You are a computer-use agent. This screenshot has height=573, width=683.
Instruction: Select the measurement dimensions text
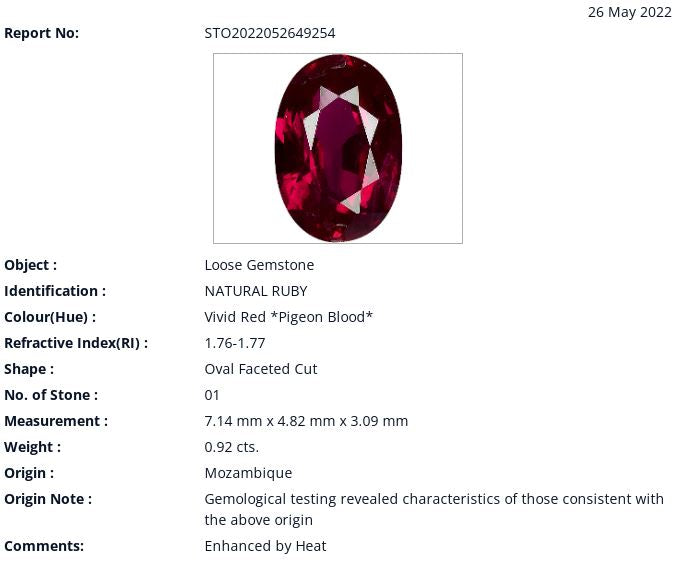(x=306, y=421)
